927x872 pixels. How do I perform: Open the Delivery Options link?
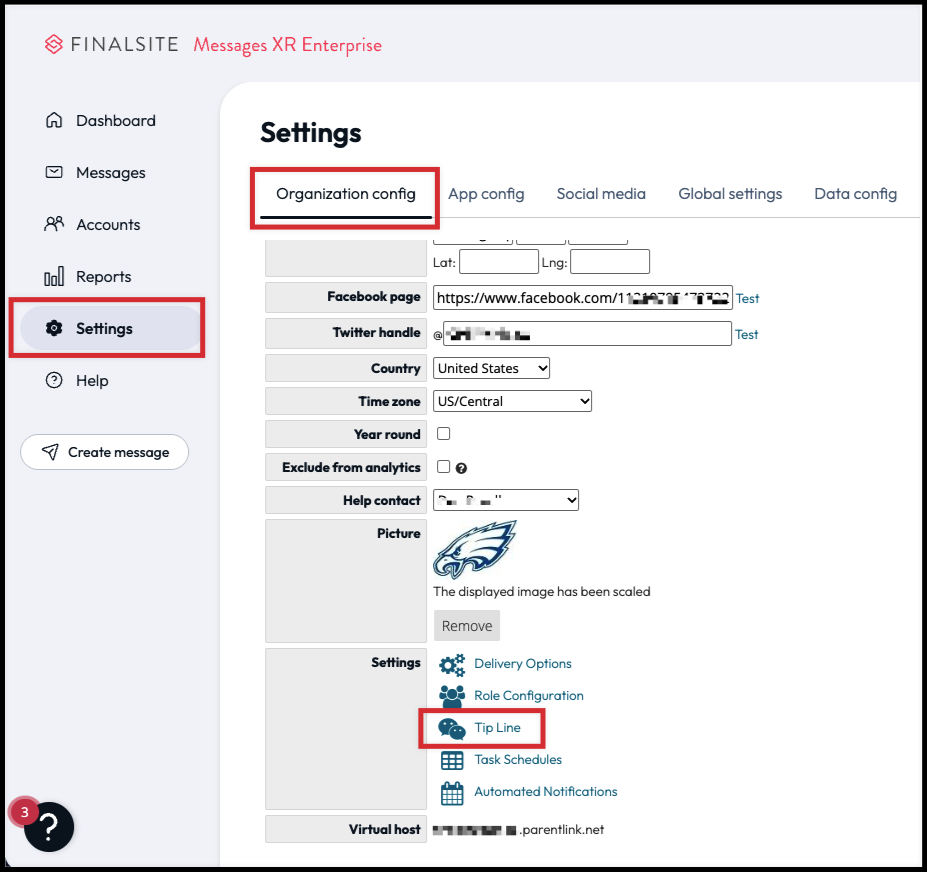(523, 663)
